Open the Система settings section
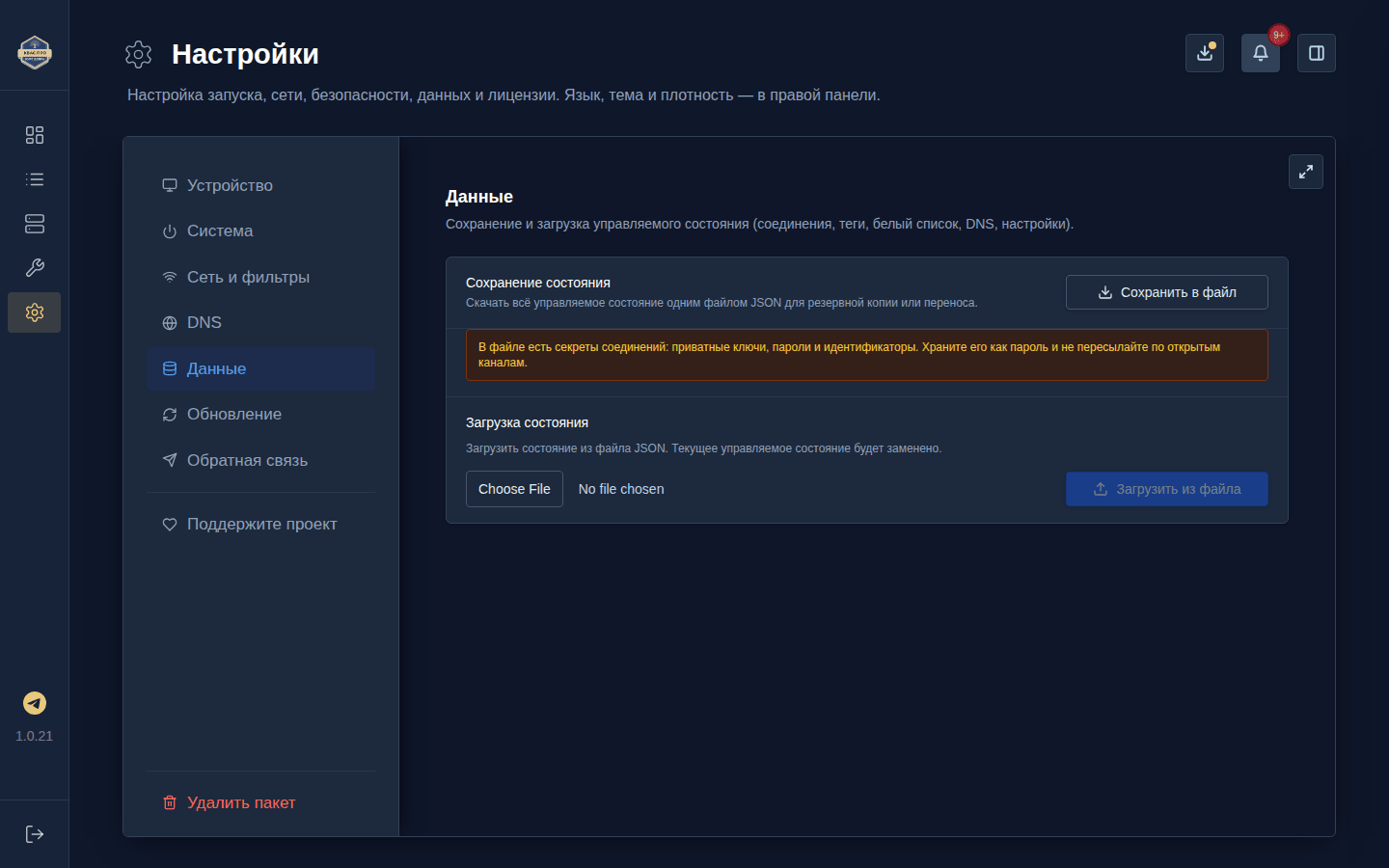The image size is (1389, 868). pos(260,231)
